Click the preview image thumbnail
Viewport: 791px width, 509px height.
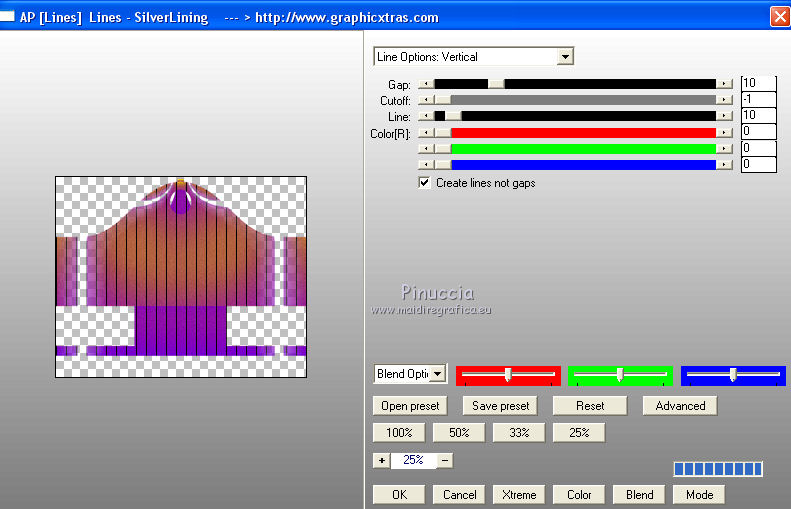[180, 277]
